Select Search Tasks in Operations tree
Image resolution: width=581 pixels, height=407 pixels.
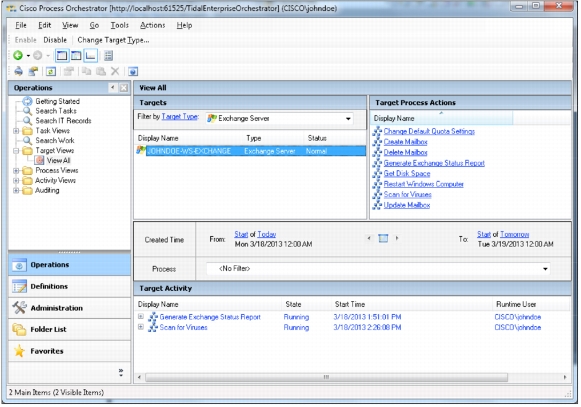coord(56,111)
